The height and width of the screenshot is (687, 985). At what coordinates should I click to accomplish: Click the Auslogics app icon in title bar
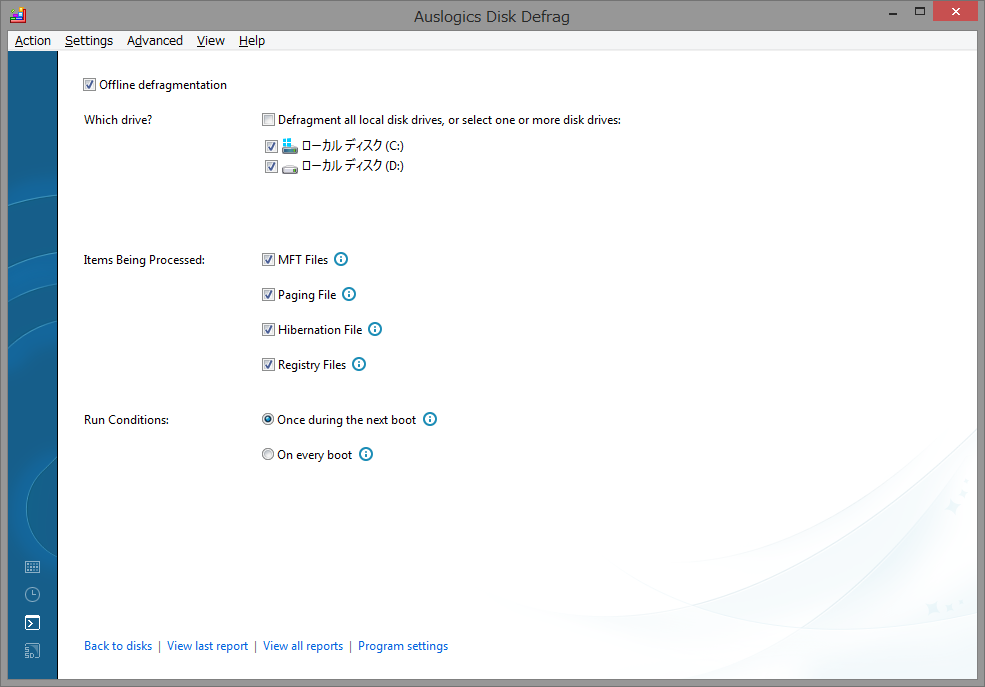click(18, 14)
